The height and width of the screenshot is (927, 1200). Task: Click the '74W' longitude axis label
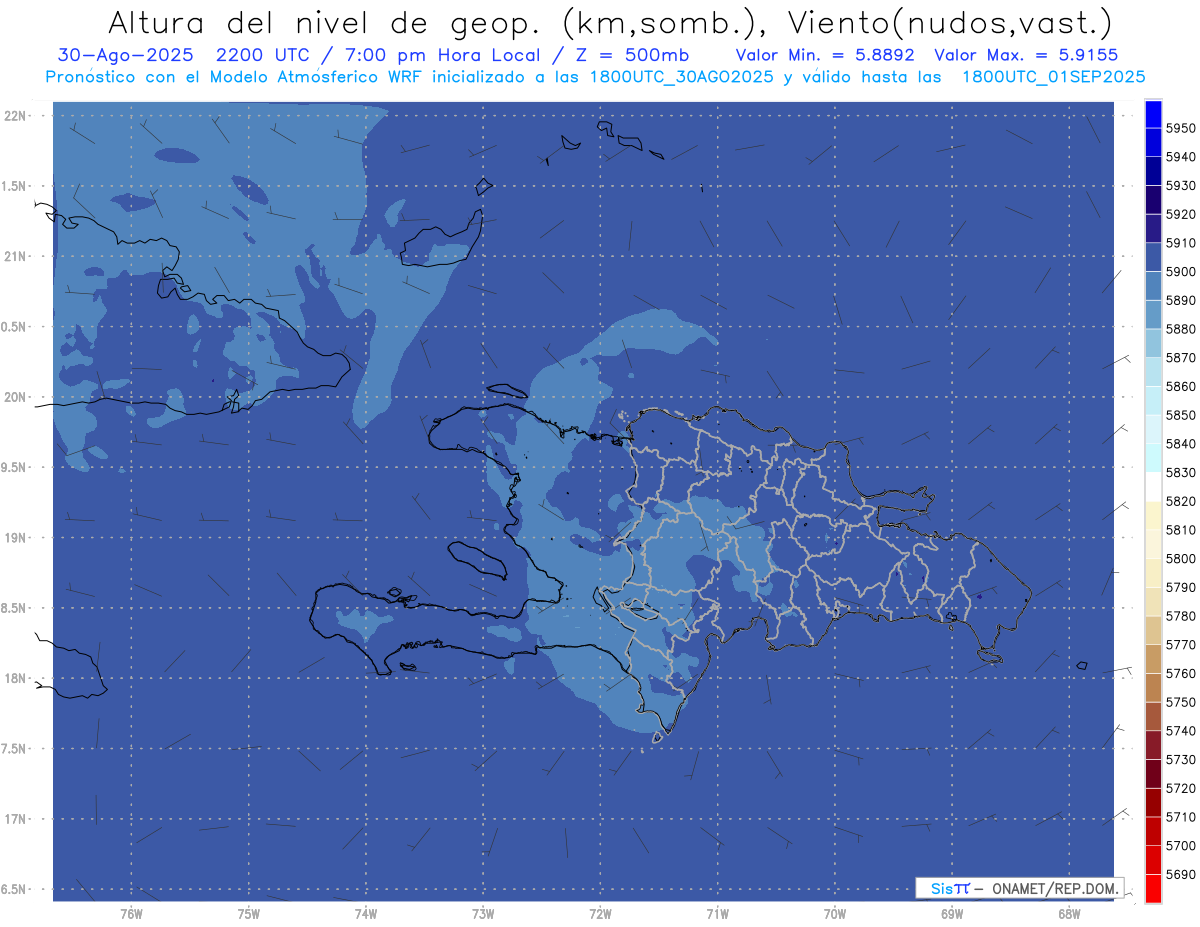(x=366, y=914)
